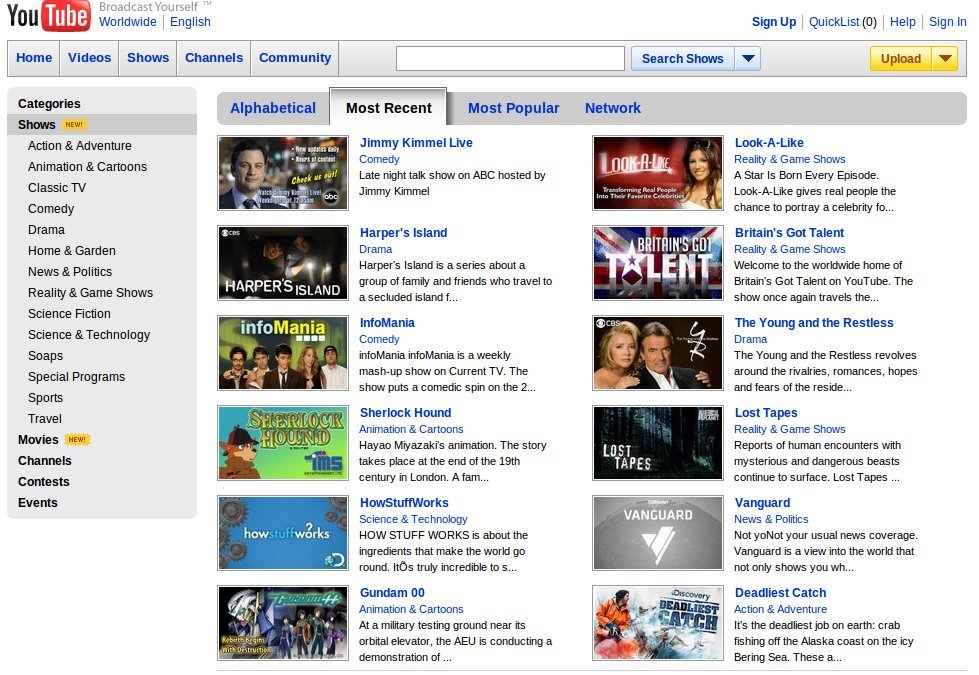Open the Channels navigation menu item
979x675 pixels.
pyautogui.click(x=214, y=58)
